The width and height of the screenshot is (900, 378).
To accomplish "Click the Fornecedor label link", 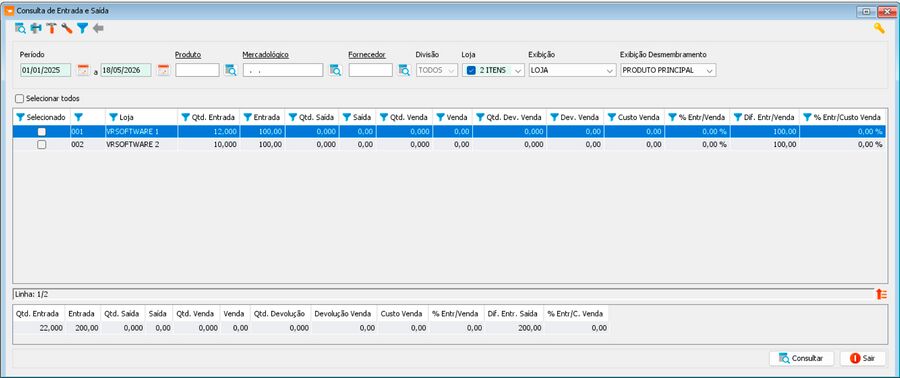I will click(x=367, y=54).
